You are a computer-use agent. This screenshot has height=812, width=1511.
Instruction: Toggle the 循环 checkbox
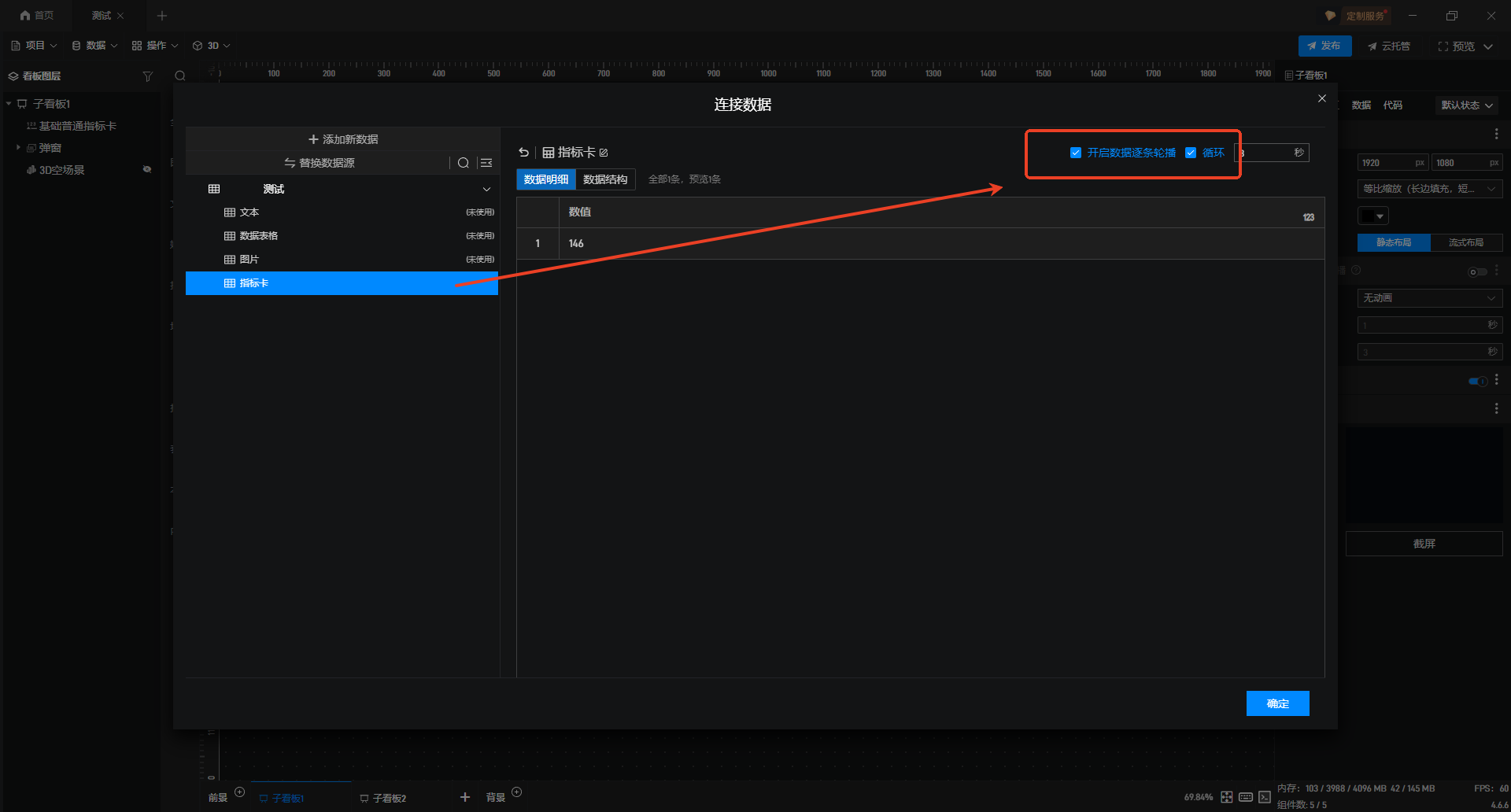tap(1191, 153)
